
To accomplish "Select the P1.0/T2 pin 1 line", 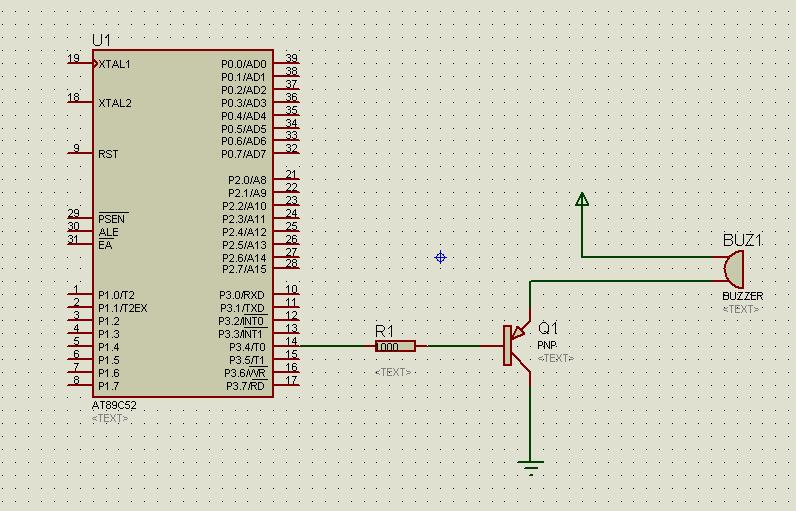I will 80,295.
